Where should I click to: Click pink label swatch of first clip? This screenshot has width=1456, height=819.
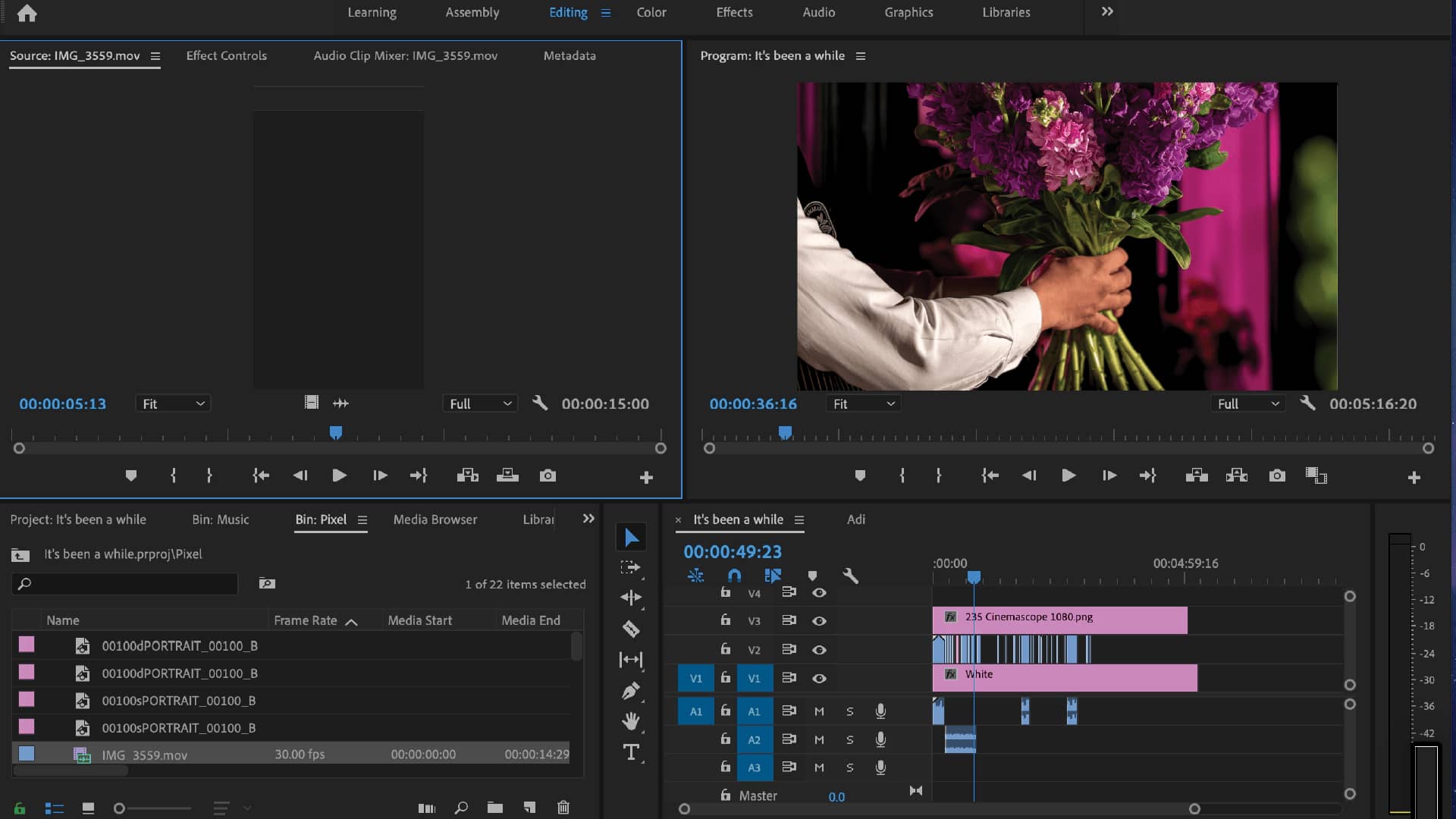tap(27, 645)
